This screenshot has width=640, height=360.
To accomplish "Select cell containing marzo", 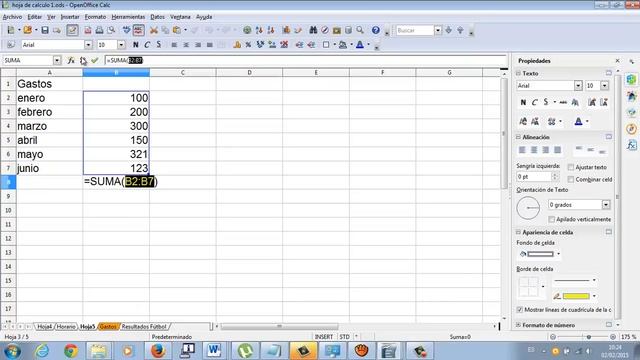I will tap(49, 126).
